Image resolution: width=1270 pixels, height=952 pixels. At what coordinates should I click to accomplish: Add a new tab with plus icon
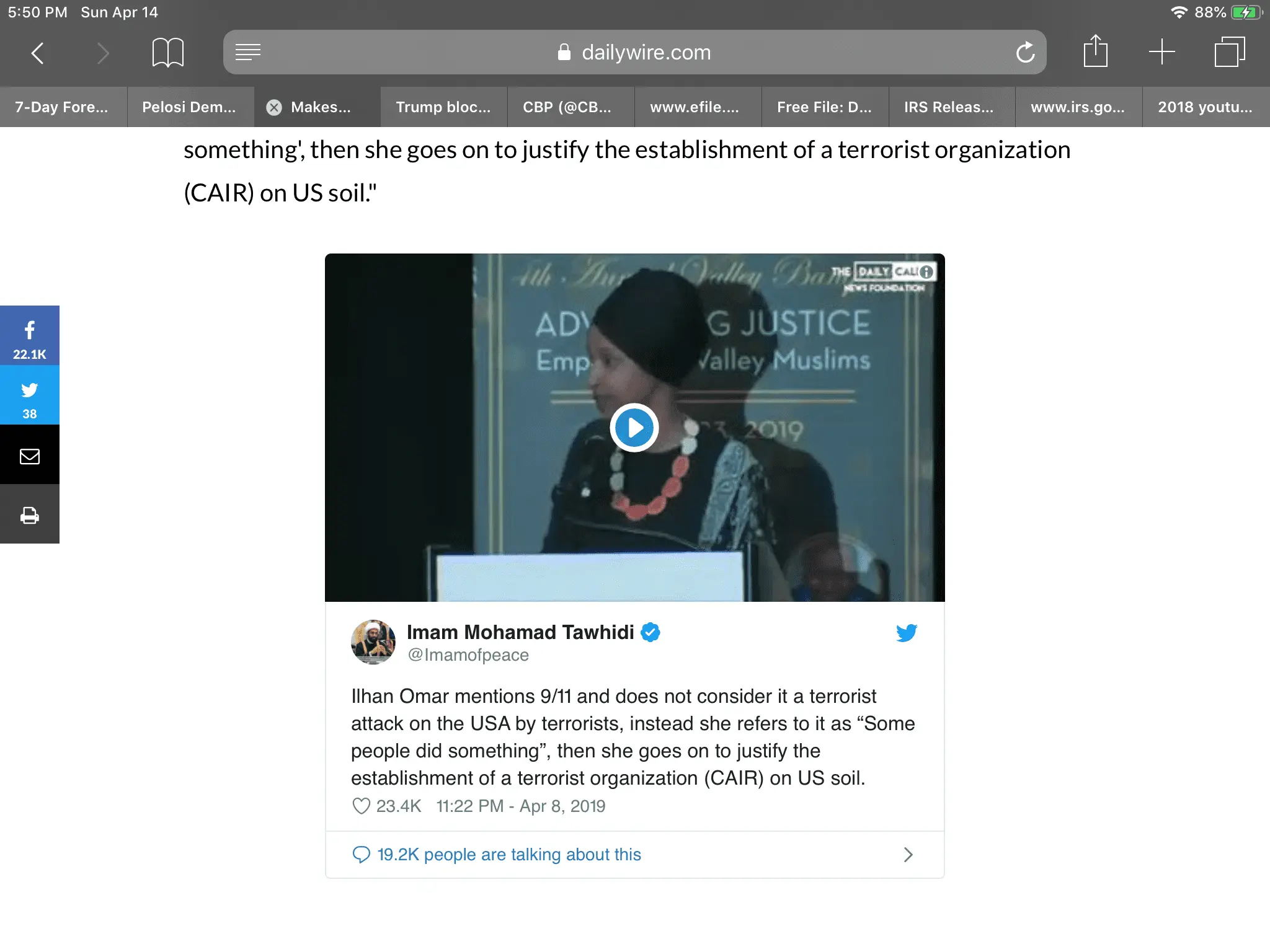1161,52
